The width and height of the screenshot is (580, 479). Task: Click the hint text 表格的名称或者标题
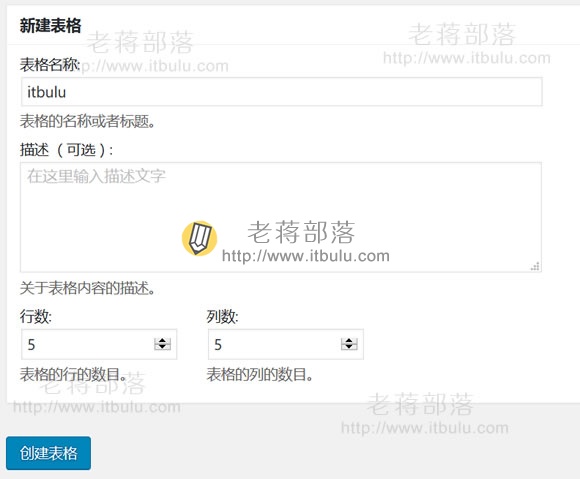[88, 121]
